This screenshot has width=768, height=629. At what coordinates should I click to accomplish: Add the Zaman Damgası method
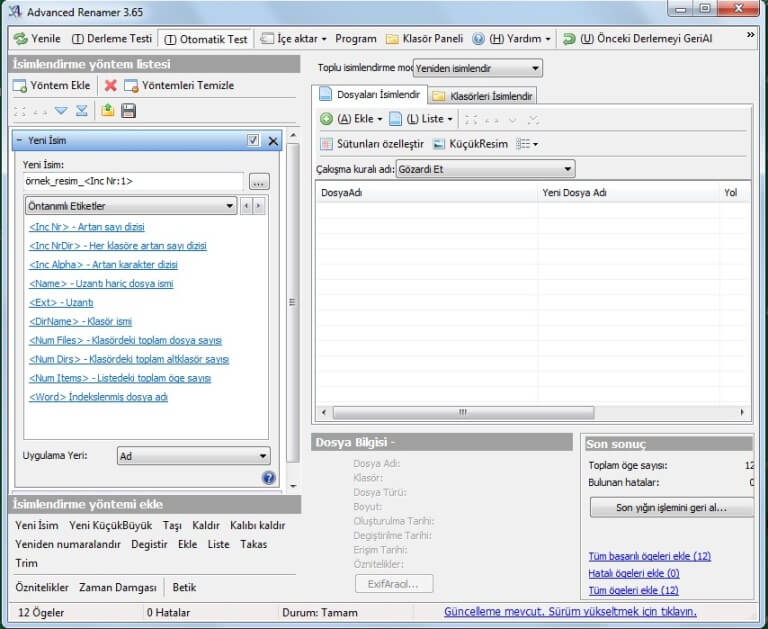tap(118, 588)
